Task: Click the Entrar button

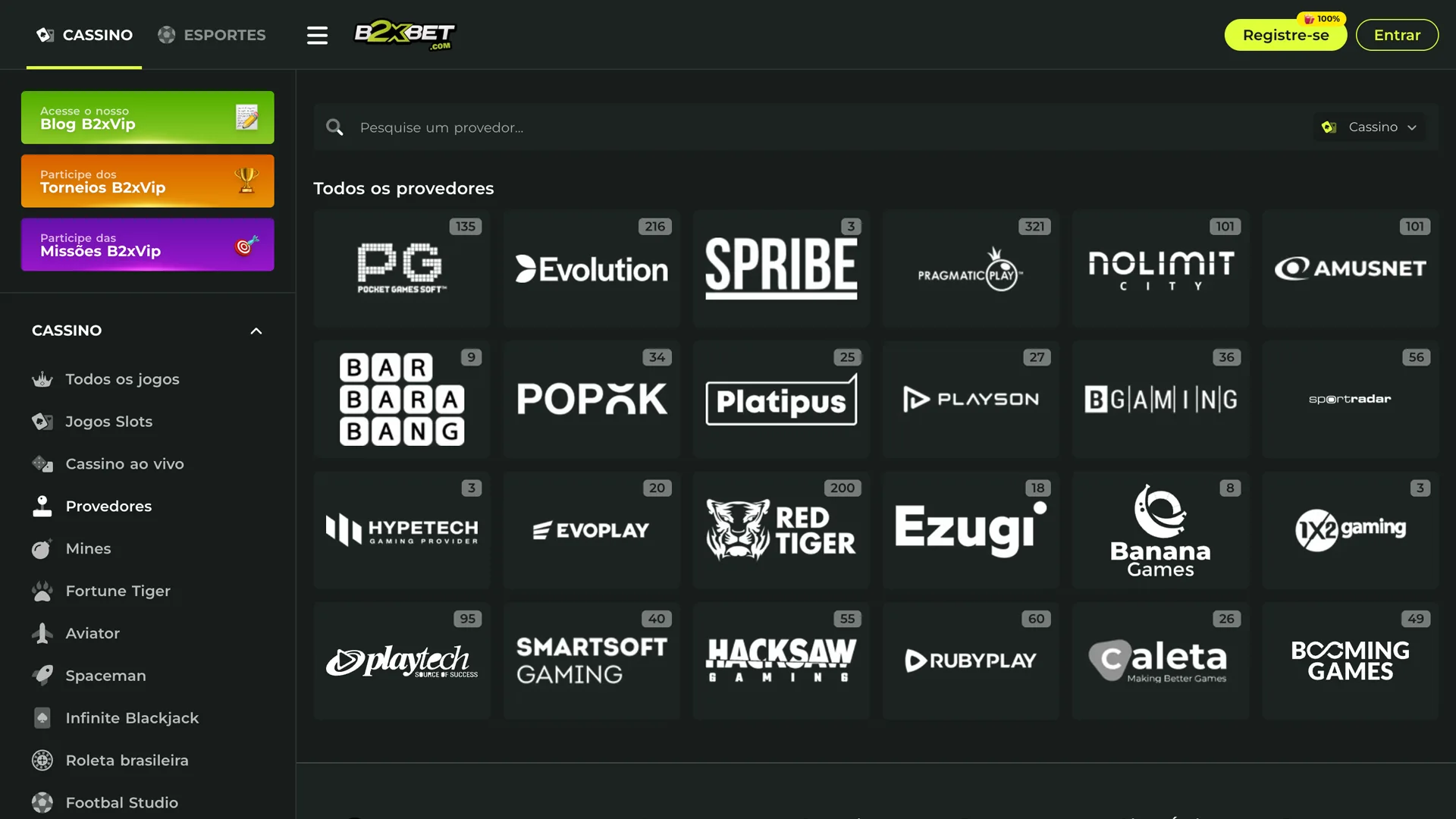Action: click(x=1396, y=35)
